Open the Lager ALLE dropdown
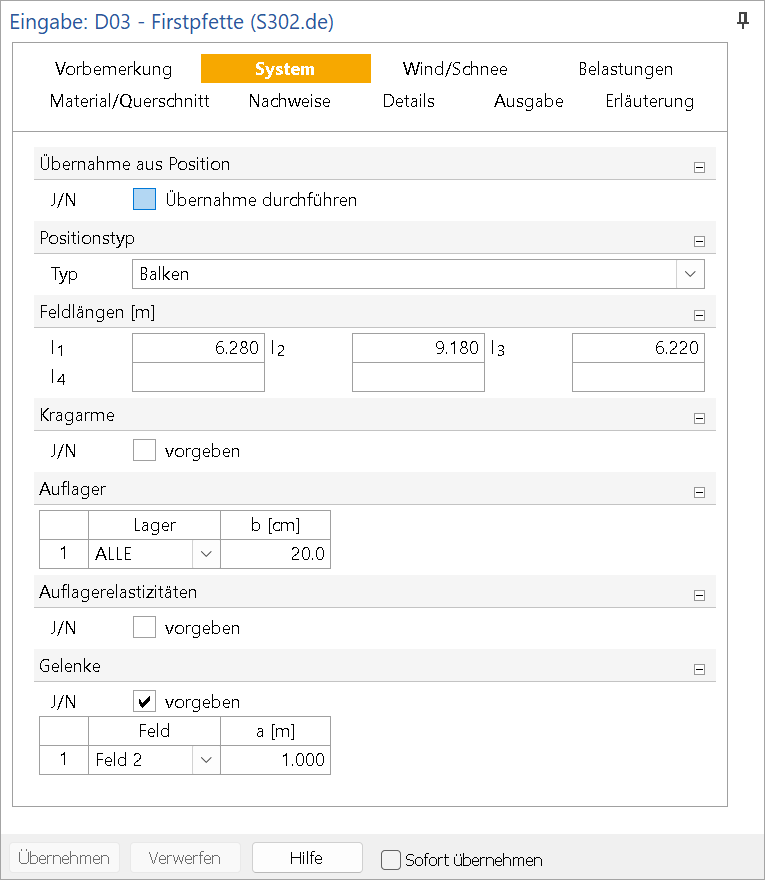Image resolution: width=765 pixels, height=880 pixels. (206, 554)
